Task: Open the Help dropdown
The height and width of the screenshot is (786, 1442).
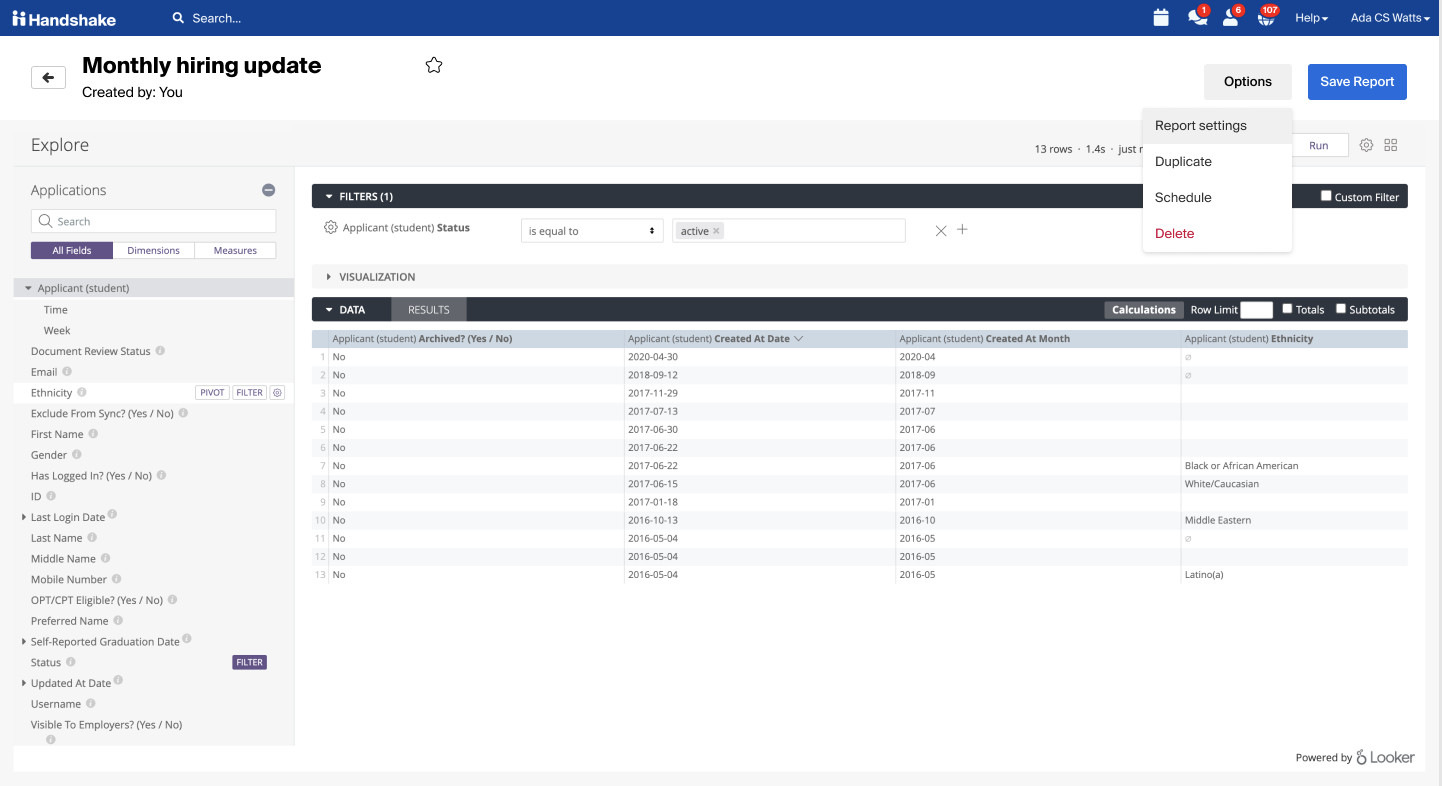Action: pos(1311,18)
